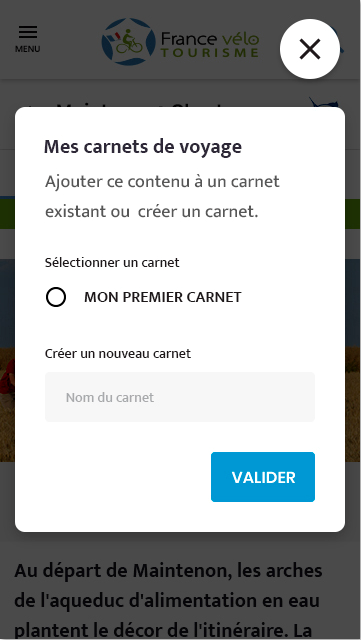Focus the Nom du carnet input field

pos(180,397)
